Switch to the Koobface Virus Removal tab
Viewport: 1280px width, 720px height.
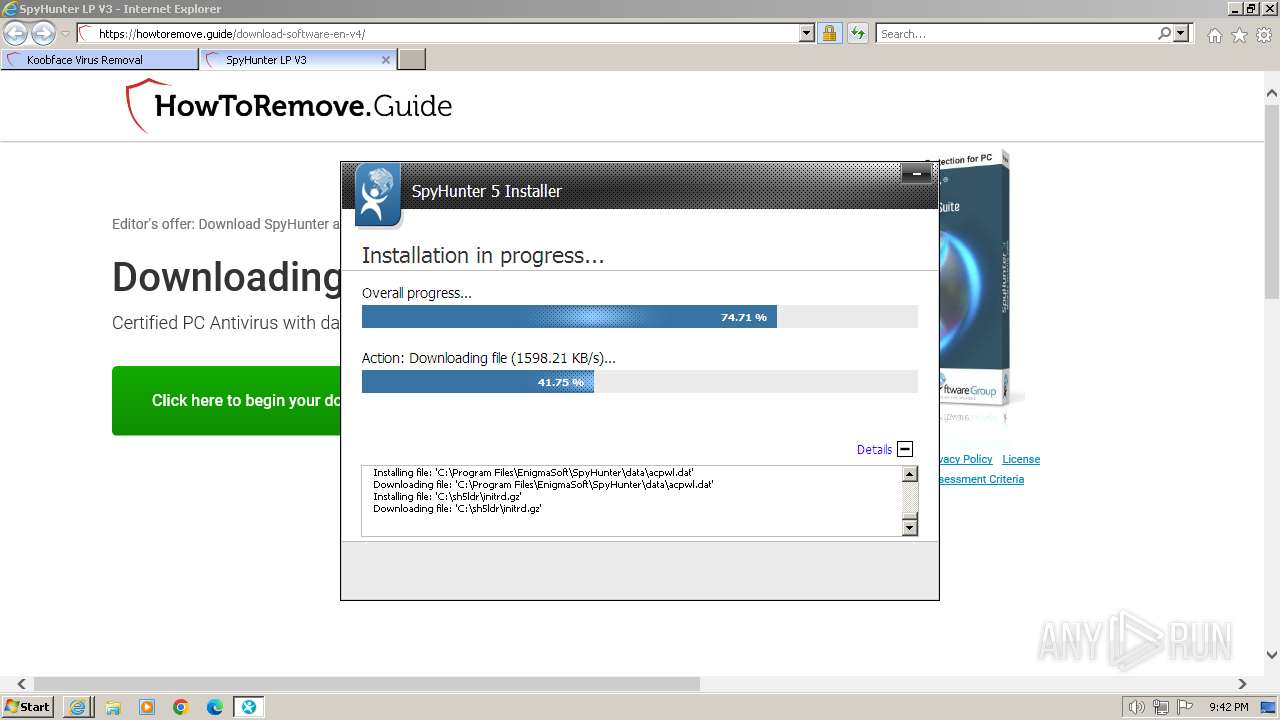[100, 60]
